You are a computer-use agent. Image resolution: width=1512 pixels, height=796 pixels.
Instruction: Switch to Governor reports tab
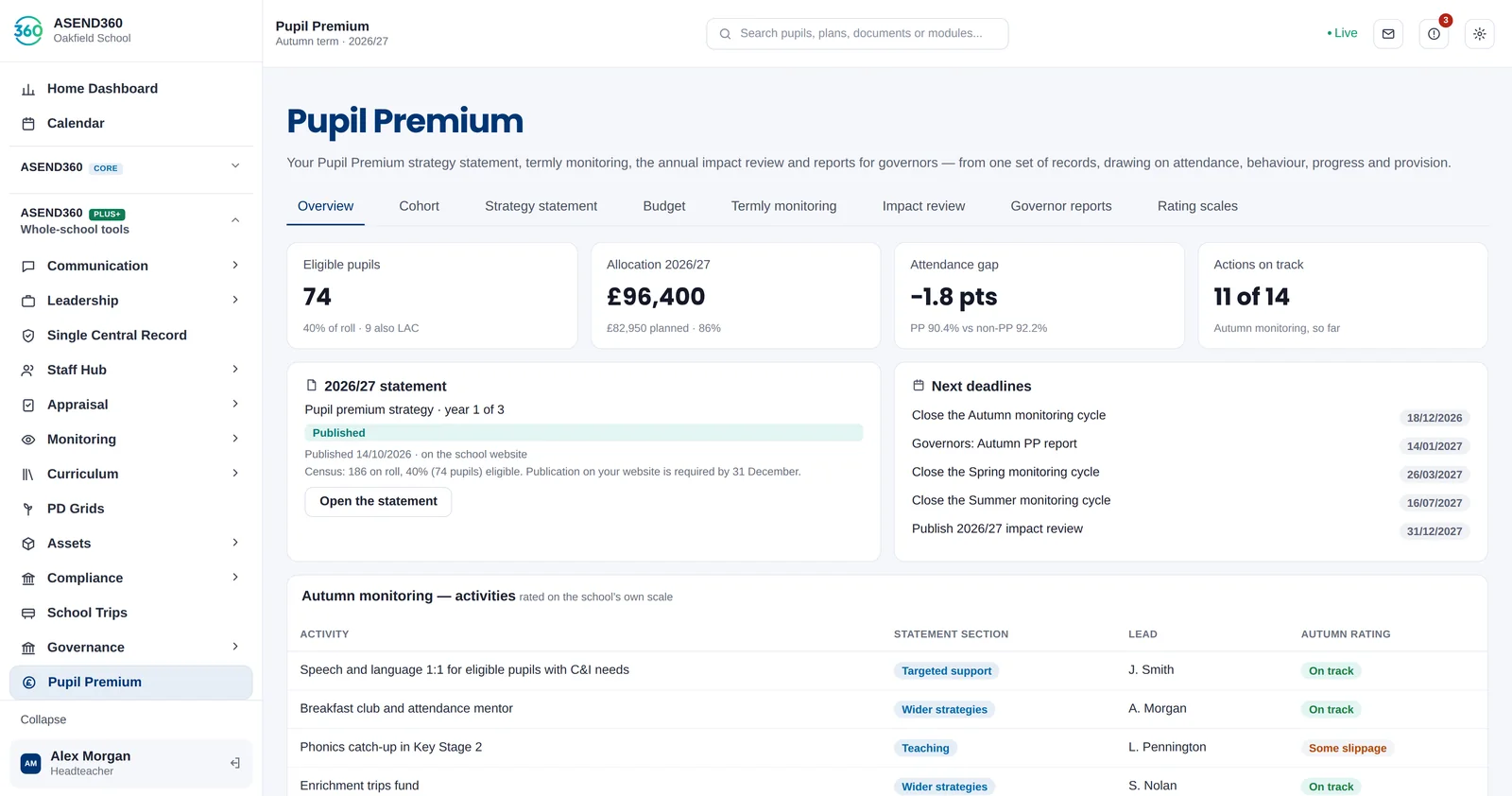click(x=1061, y=206)
